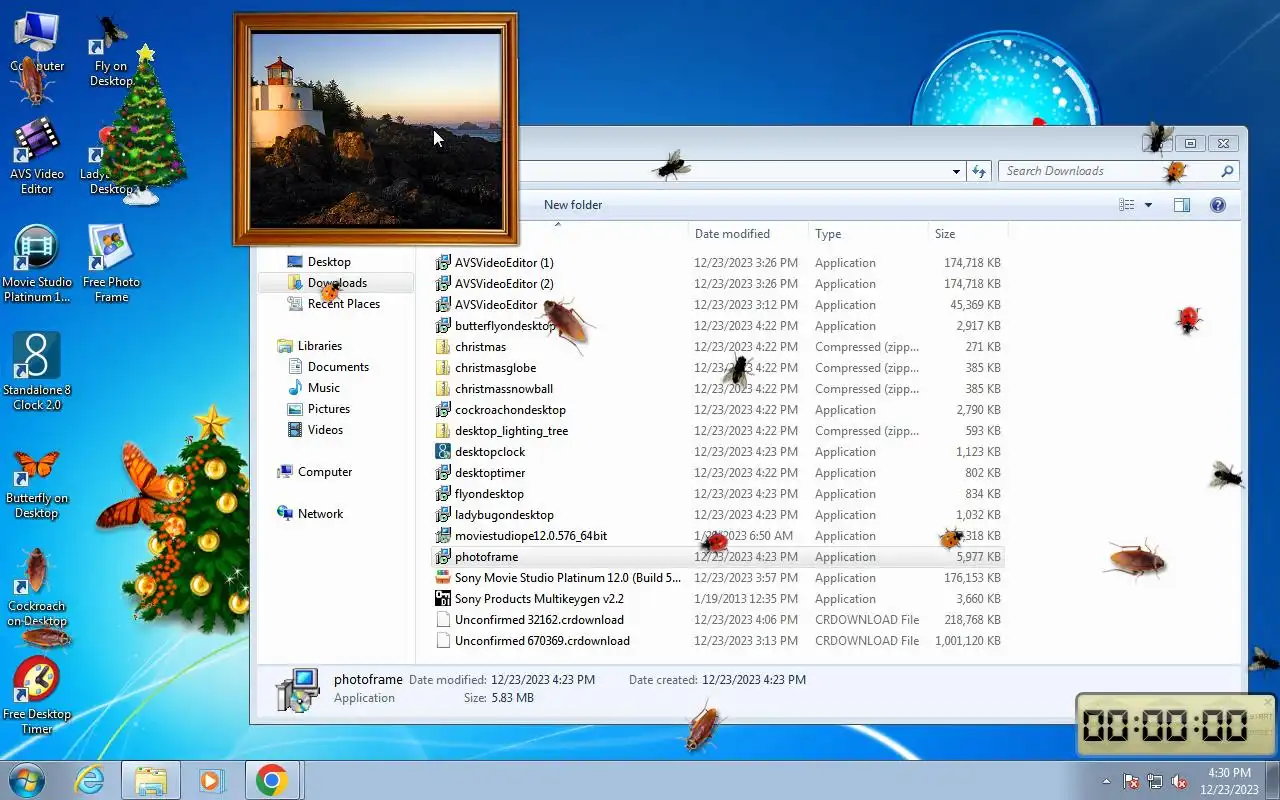The width and height of the screenshot is (1280, 800).
Task: Show hidden tray icons arrow
Action: (1106, 782)
